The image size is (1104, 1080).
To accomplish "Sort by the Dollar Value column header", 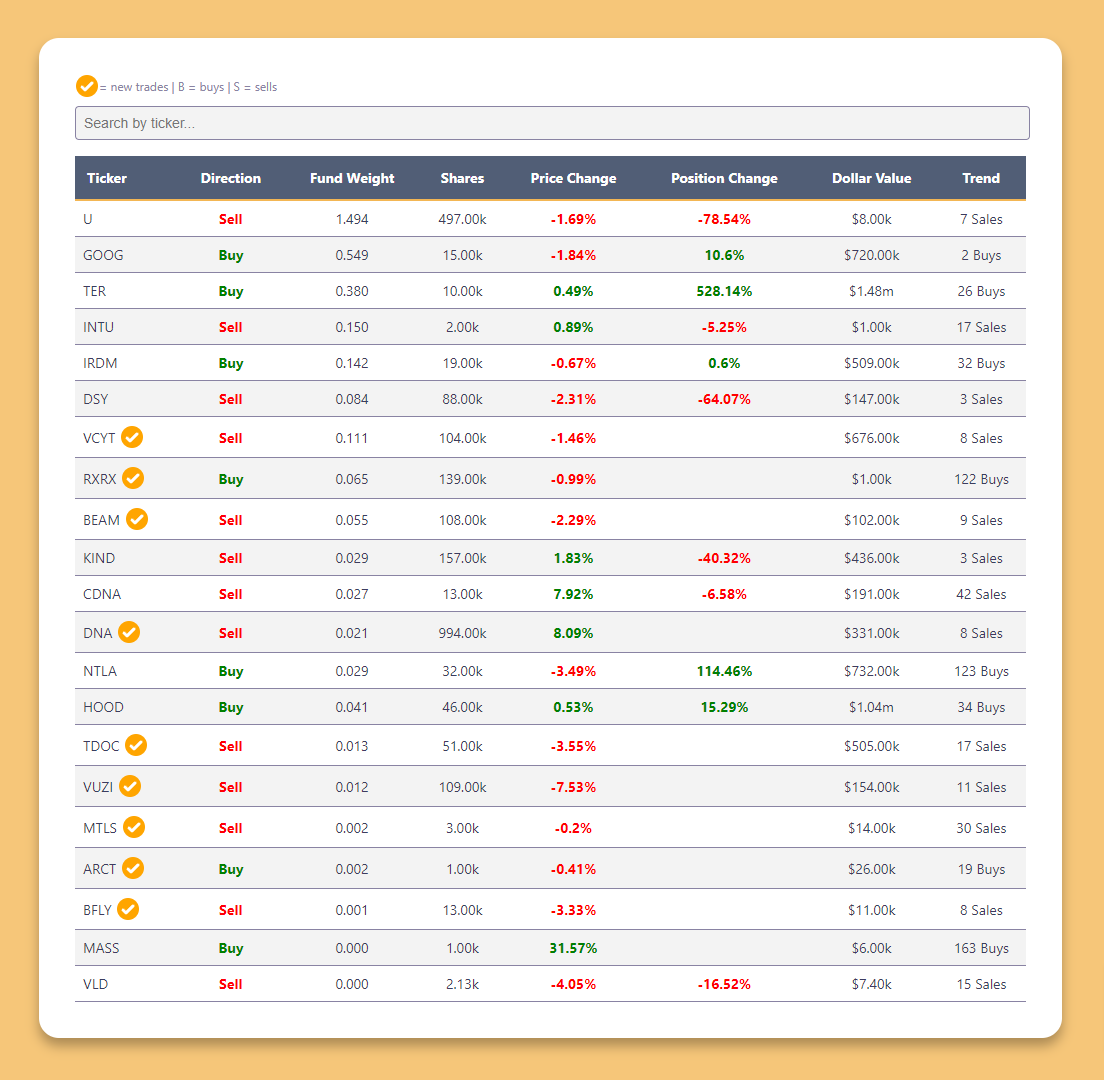I will (x=872, y=178).
